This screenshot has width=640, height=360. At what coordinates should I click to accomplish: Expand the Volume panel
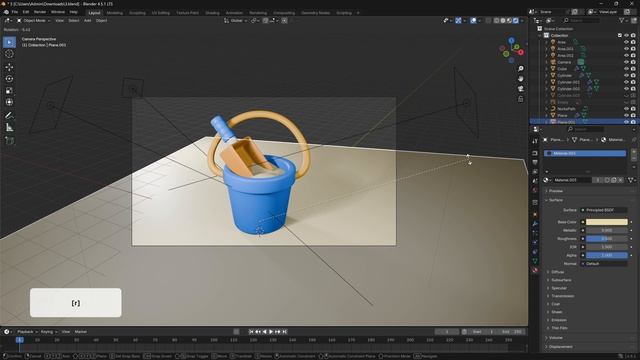pos(556,338)
